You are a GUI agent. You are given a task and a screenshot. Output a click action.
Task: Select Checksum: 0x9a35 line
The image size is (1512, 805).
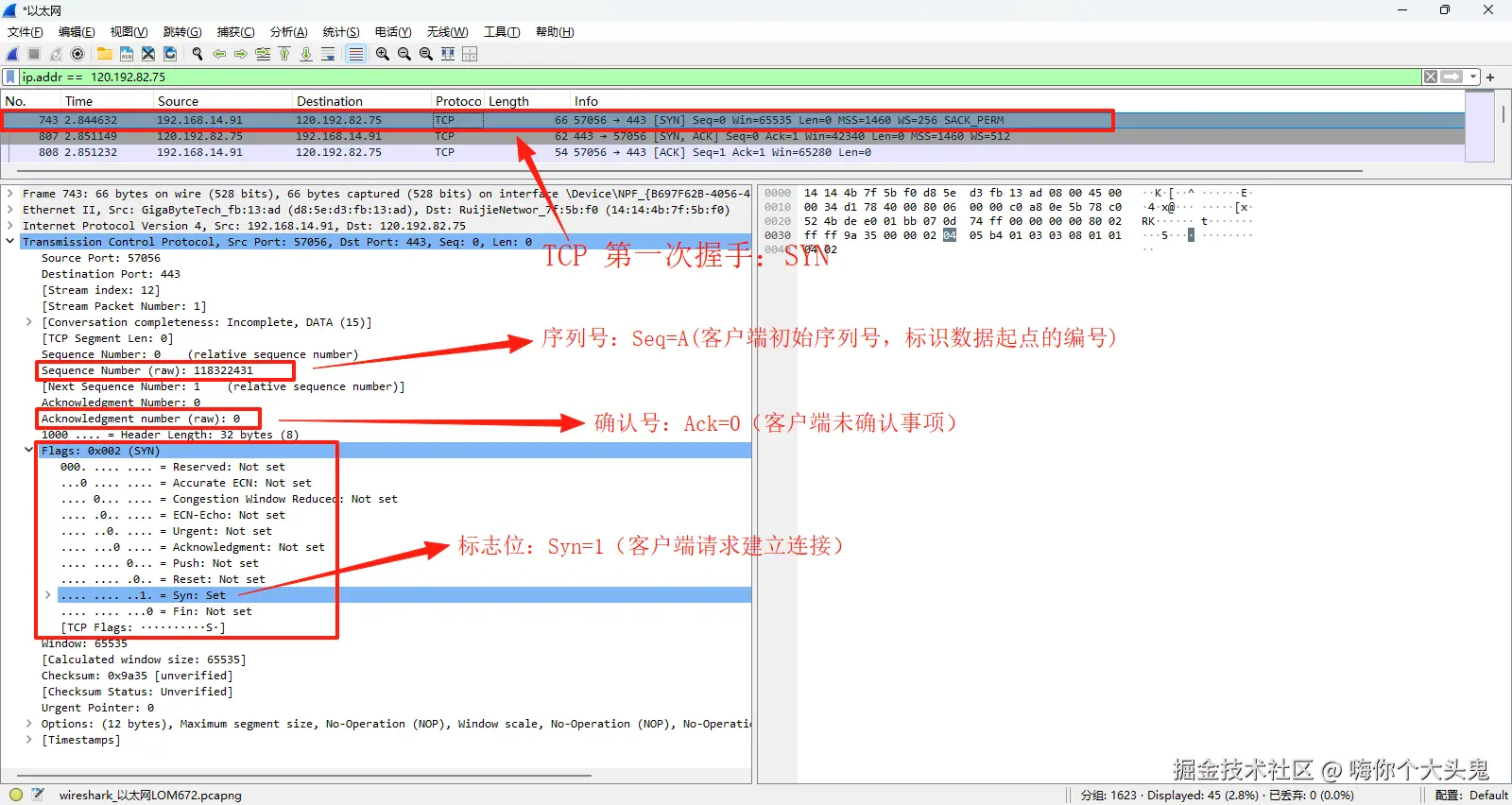tap(137, 676)
